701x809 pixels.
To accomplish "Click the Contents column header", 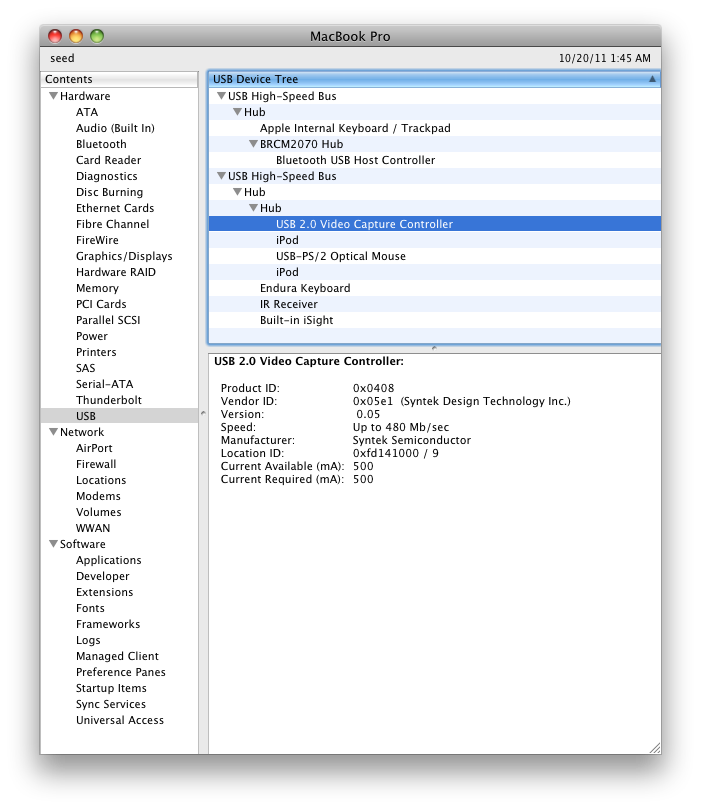I will point(118,79).
